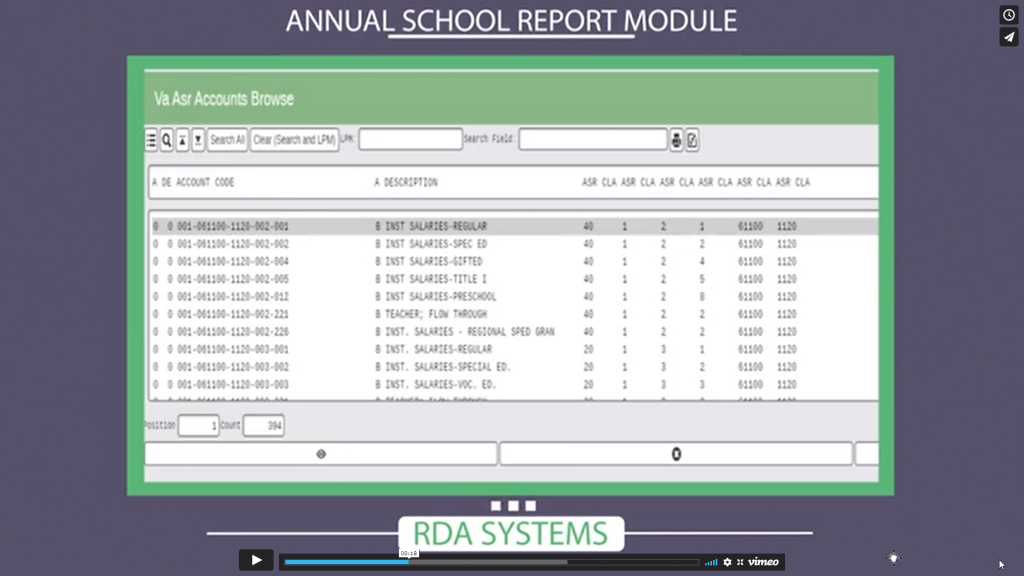Mute the video volume bars

click(x=711, y=561)
